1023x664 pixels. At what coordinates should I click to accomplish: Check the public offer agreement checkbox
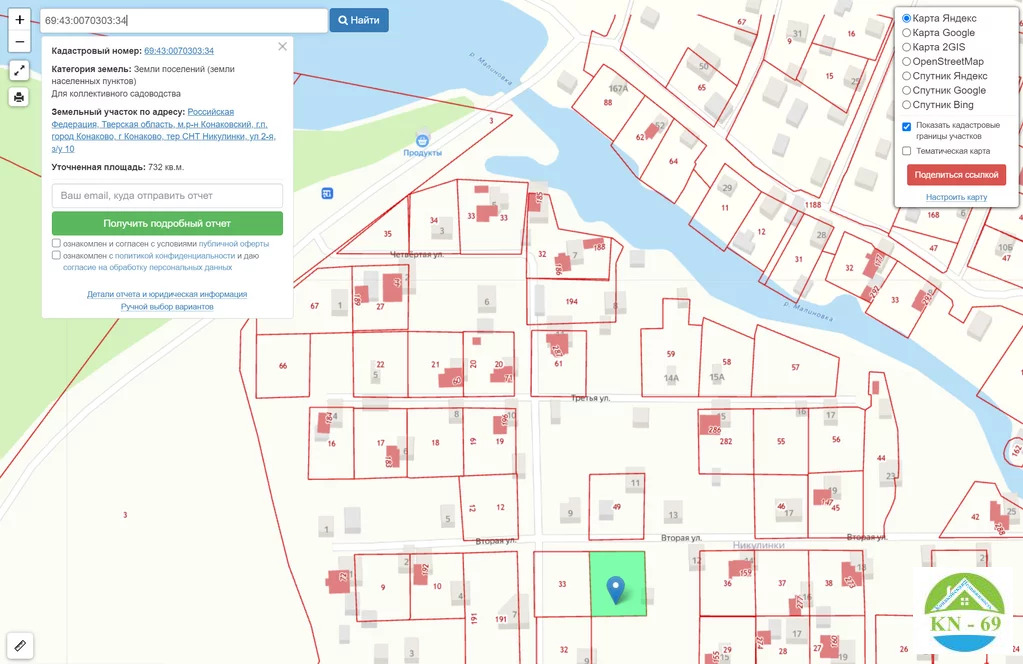56,243
